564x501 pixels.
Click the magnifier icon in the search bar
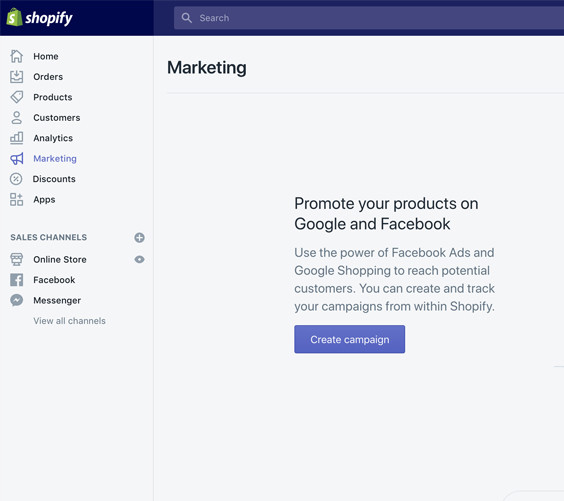pyautogui.click(x=186, y=18)
